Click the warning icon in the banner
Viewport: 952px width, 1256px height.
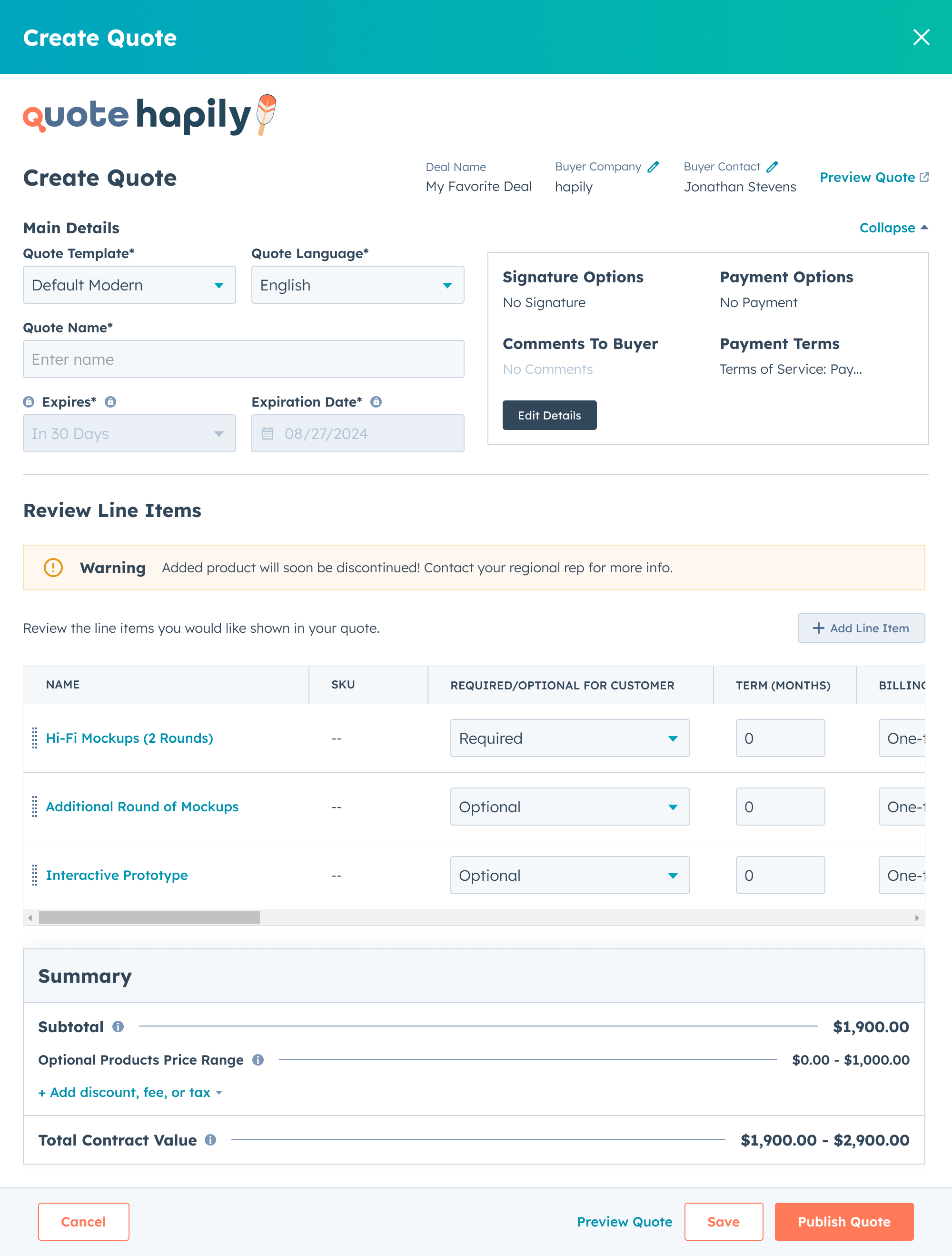53,567
